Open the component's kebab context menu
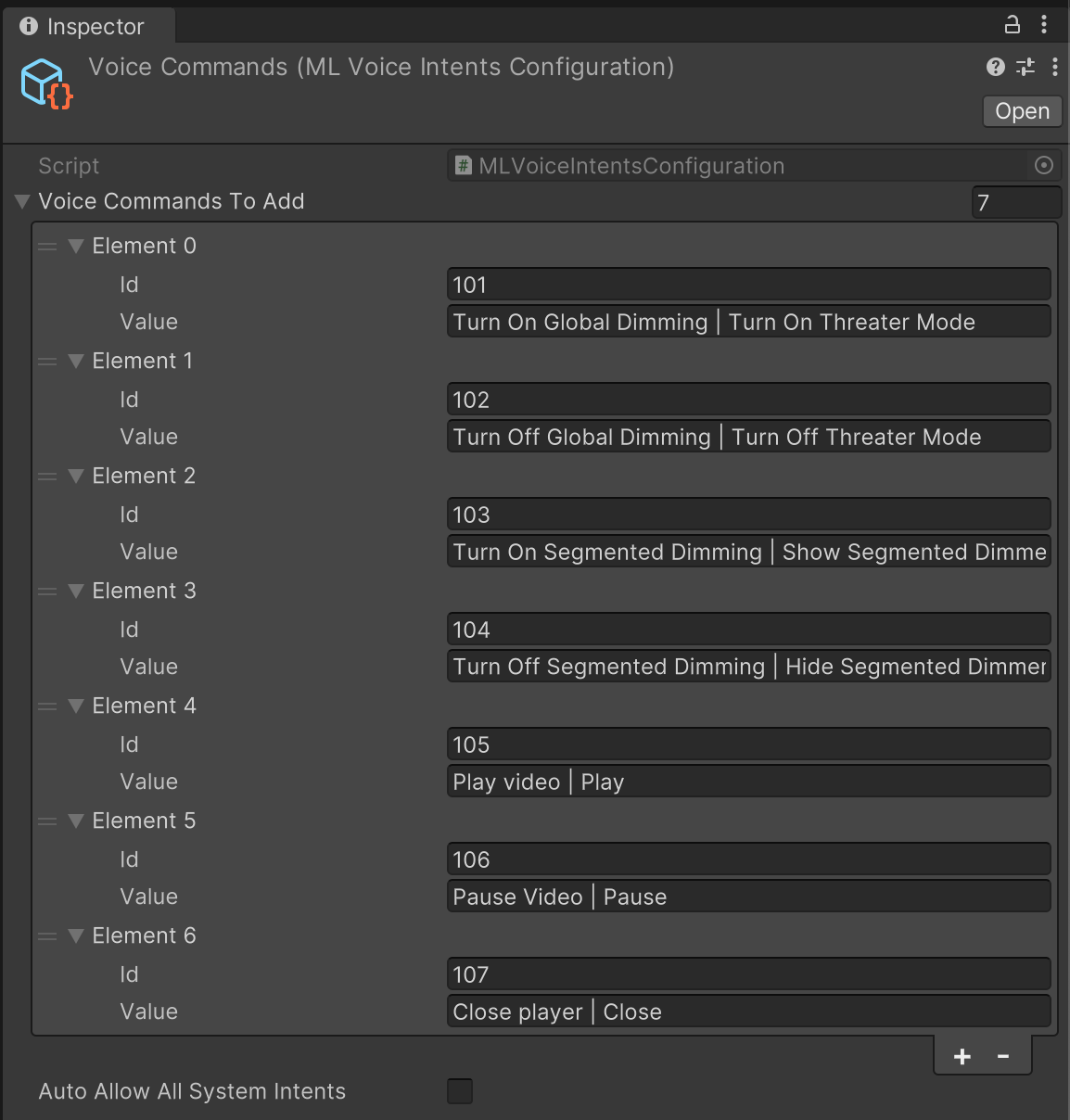The height and width of the screenshot is (1120, 1070). pos(1055,67)
